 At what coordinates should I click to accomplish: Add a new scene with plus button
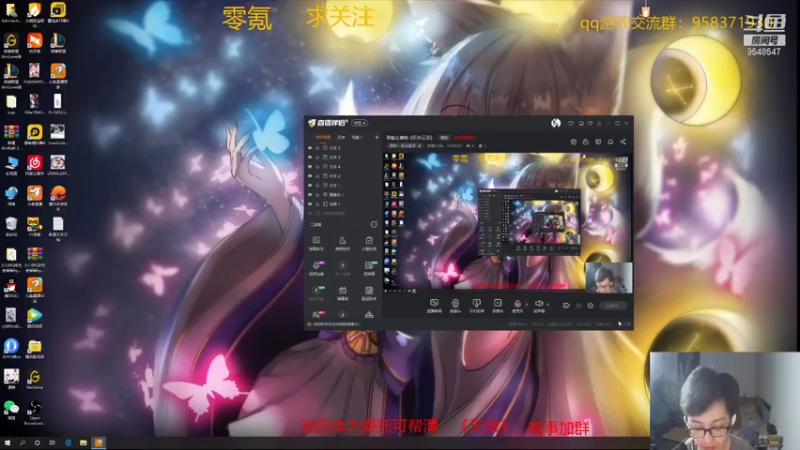[377, 137]
